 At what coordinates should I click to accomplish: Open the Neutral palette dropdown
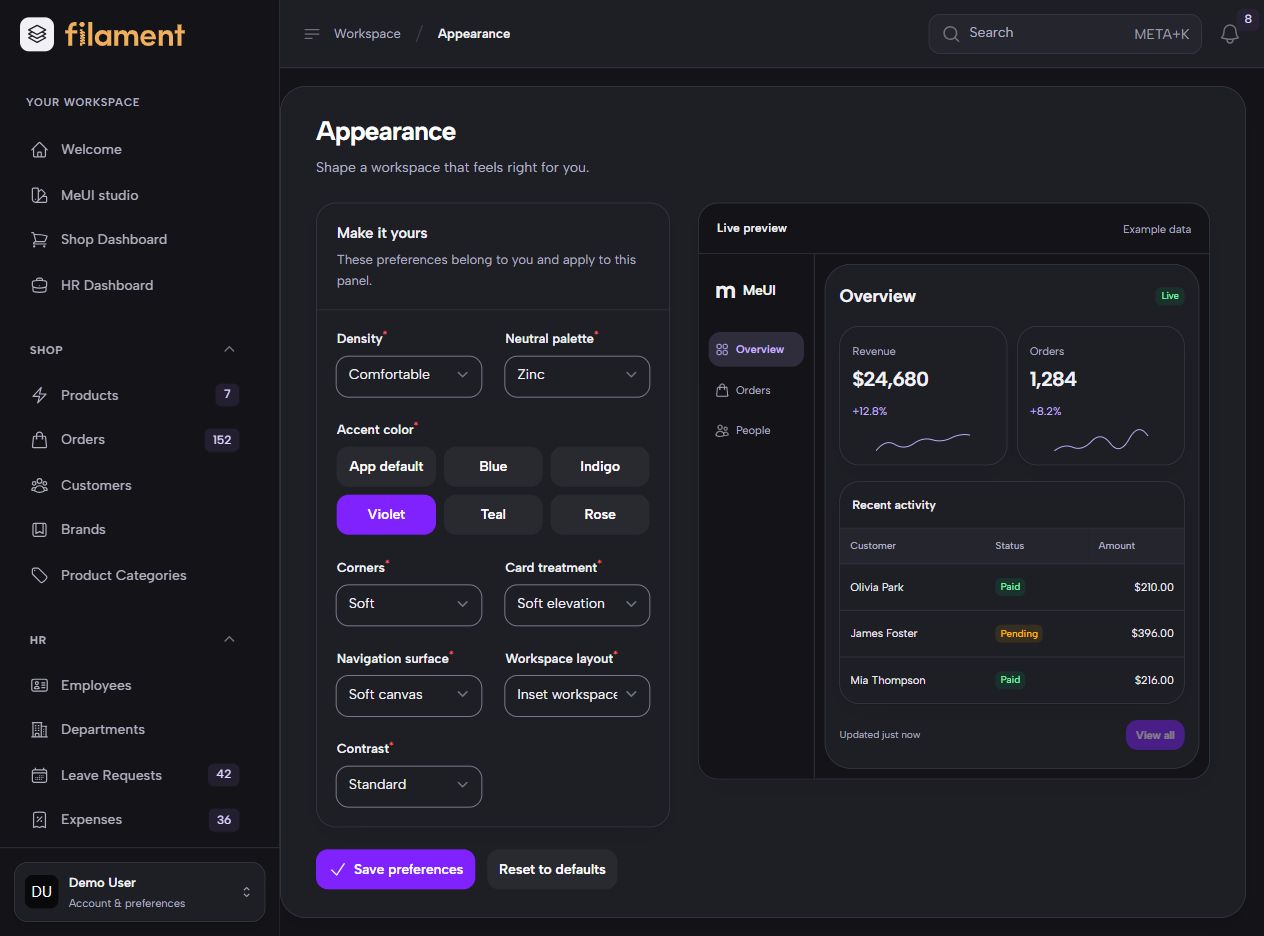tap(577, 376)
